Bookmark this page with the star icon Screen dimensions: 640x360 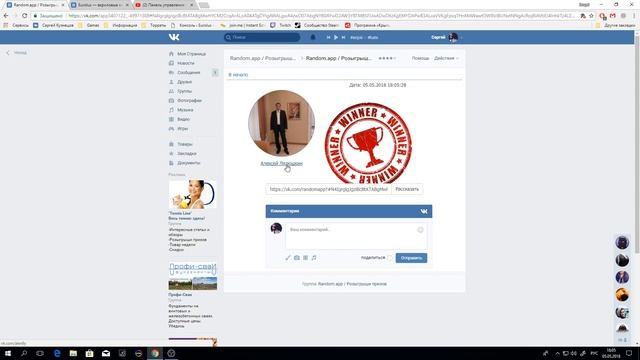point(591,16)
